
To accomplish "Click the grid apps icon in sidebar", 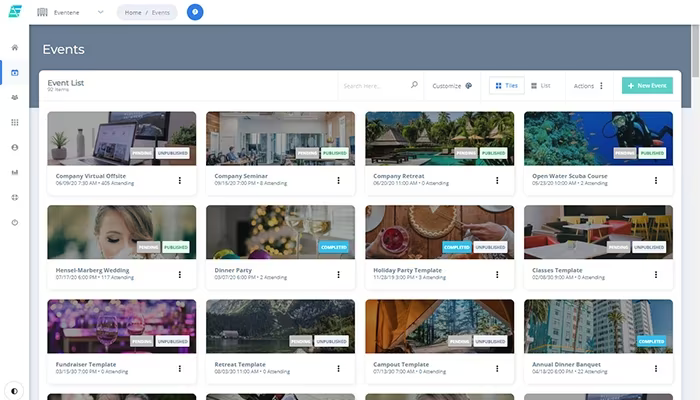I will (15, 122).
